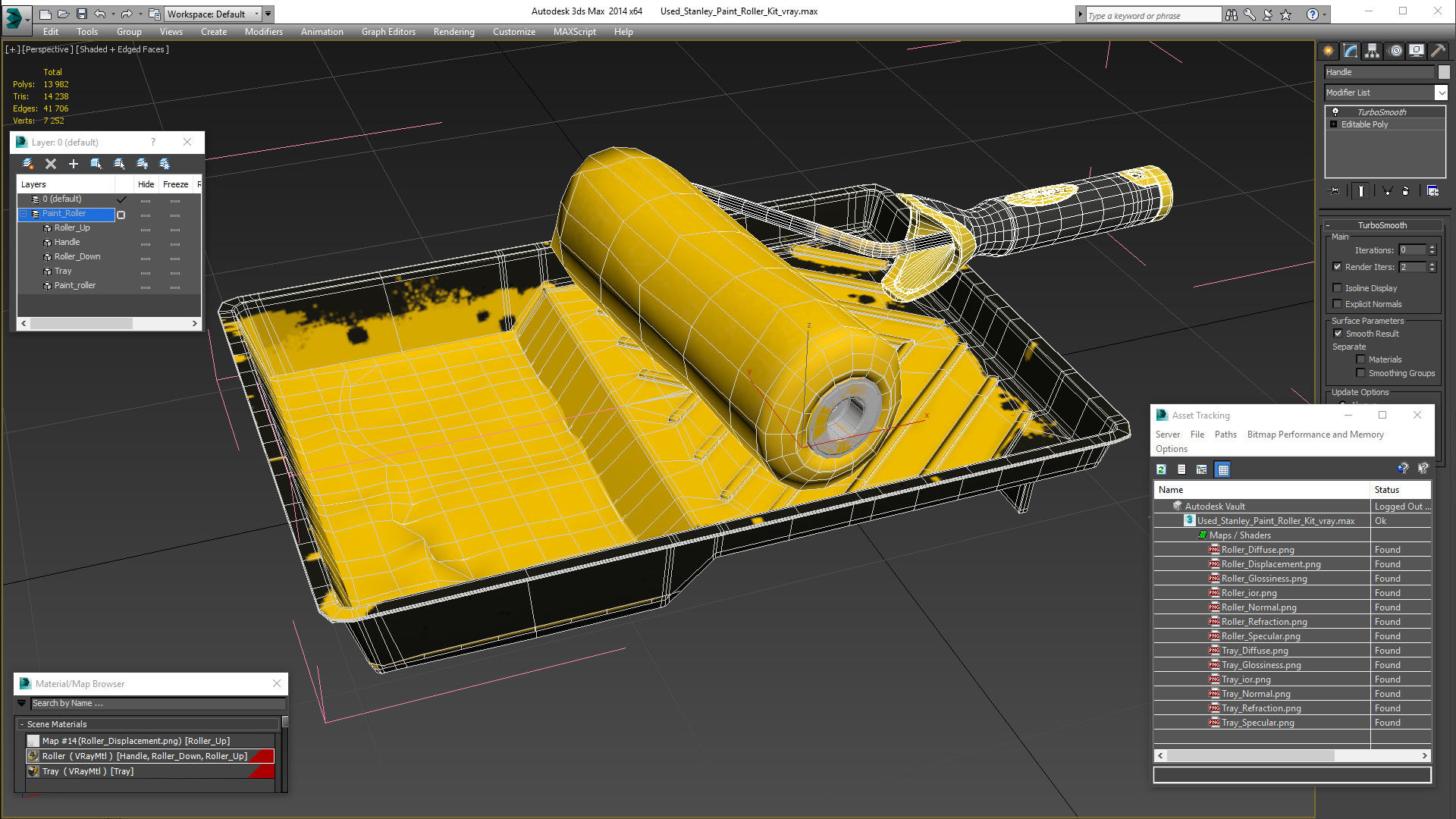The width and height of the screenshot is (1456, 819).
Task: Click Pin Stack icon under modifier stack
Action: click(x=1335, y=191)
